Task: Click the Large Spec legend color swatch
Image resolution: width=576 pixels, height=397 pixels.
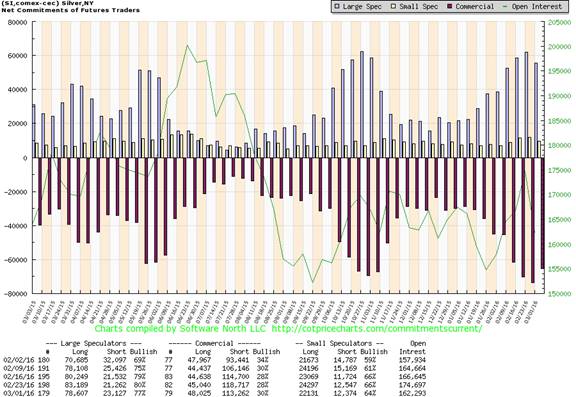Action: 337,6
